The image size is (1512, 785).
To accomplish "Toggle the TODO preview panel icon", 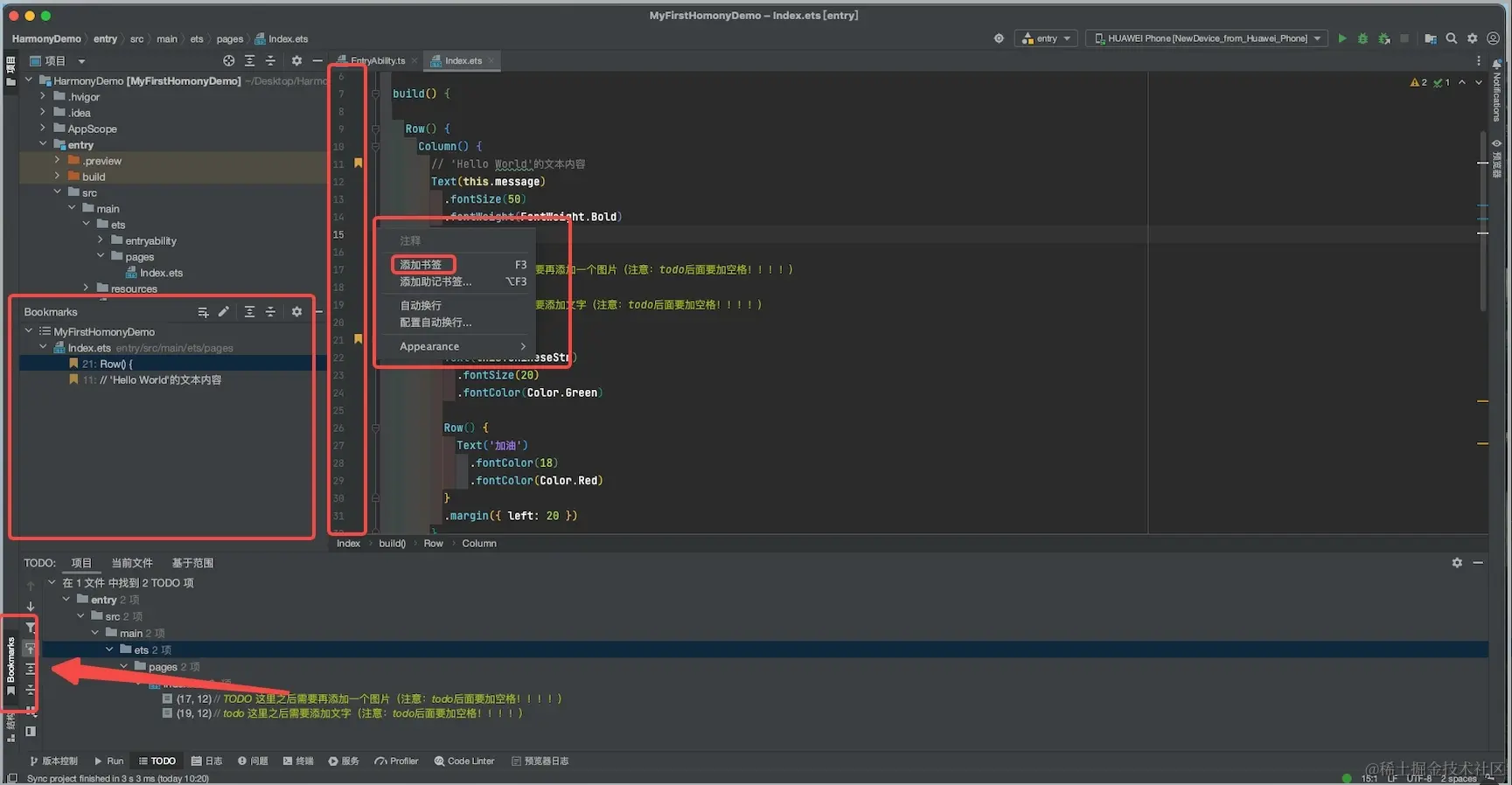I will 31,732.
